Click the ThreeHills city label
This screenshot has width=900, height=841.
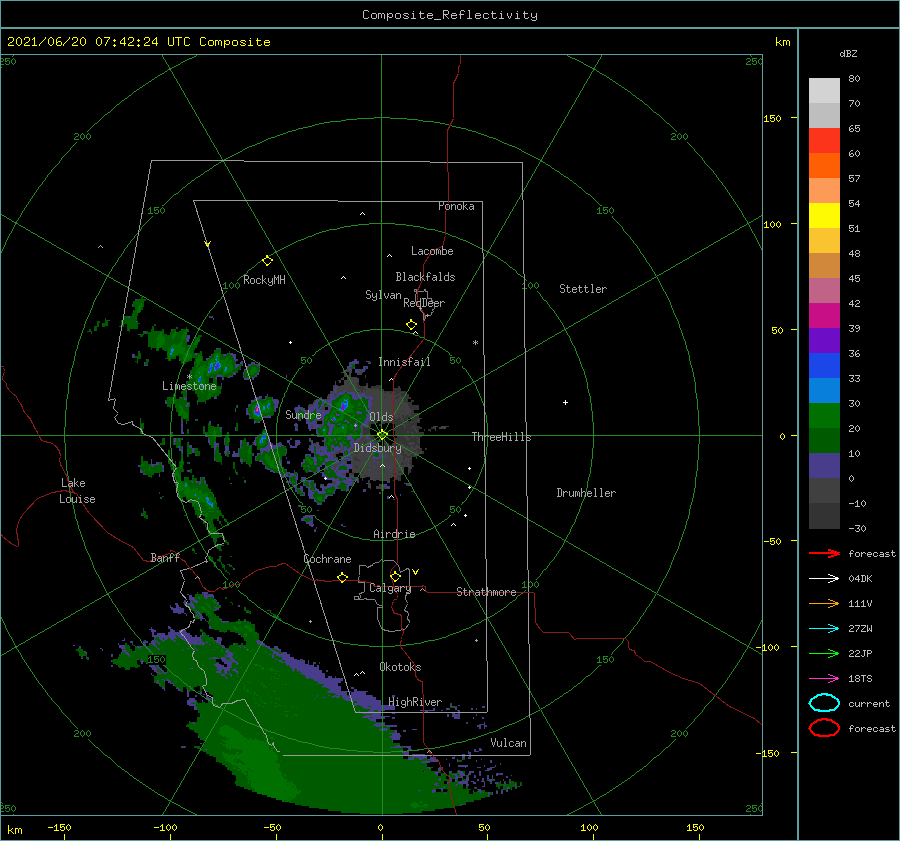[x=501, y=437]
